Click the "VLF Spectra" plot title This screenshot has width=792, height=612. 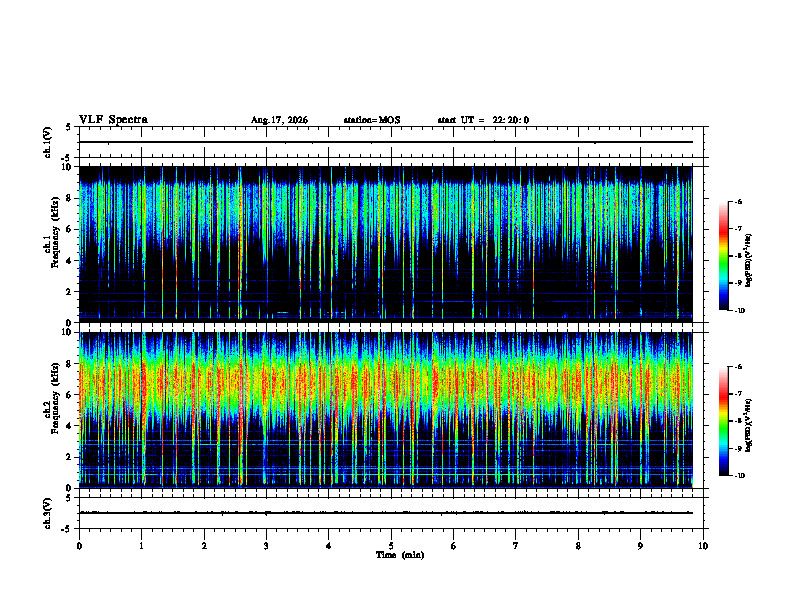[x=113, y=120]
